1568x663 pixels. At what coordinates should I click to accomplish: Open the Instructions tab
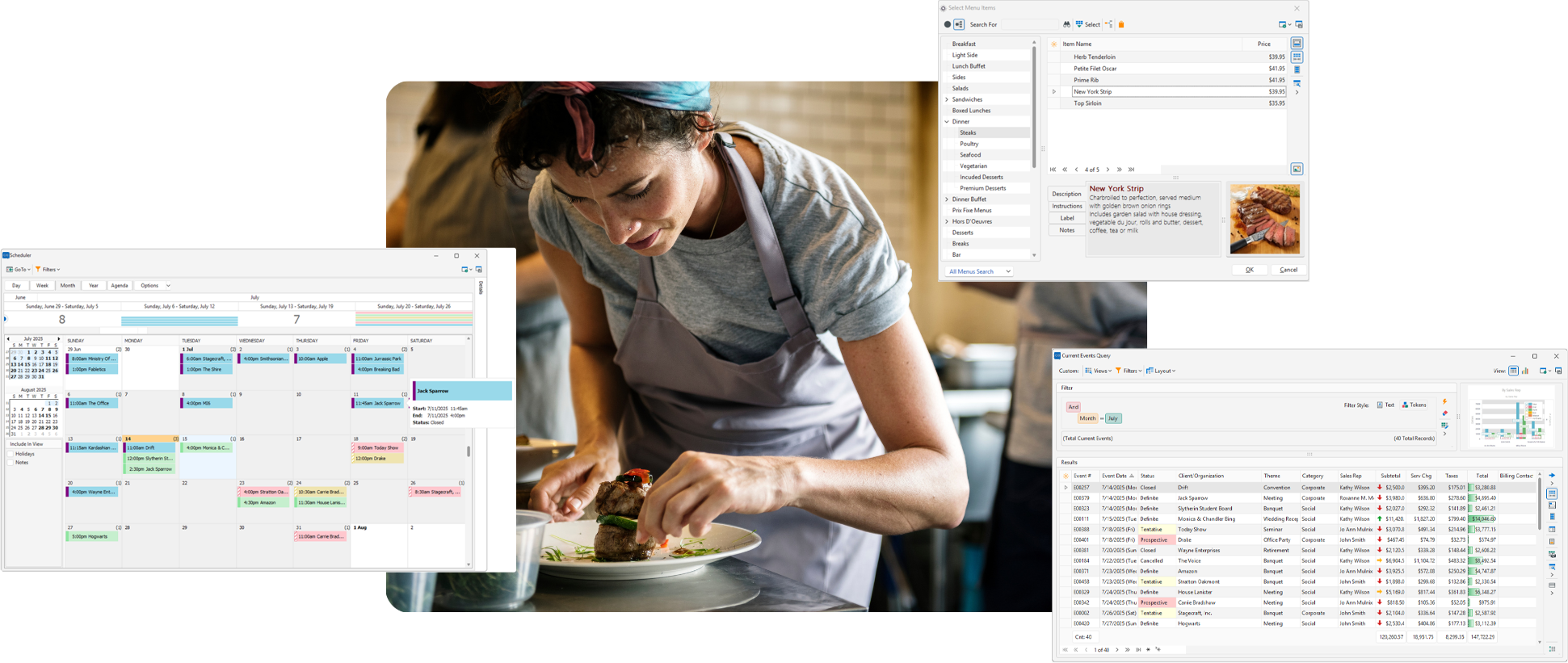point(1066,206)
